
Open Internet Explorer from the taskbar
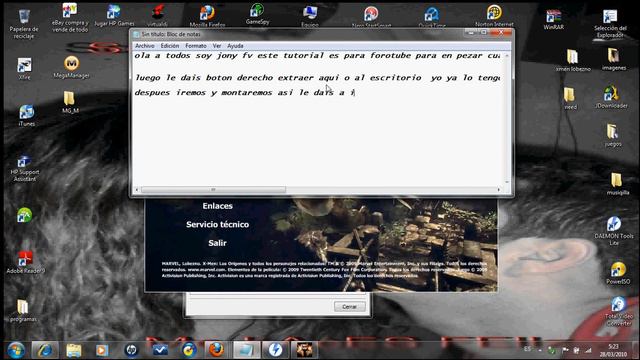point(45,350)
